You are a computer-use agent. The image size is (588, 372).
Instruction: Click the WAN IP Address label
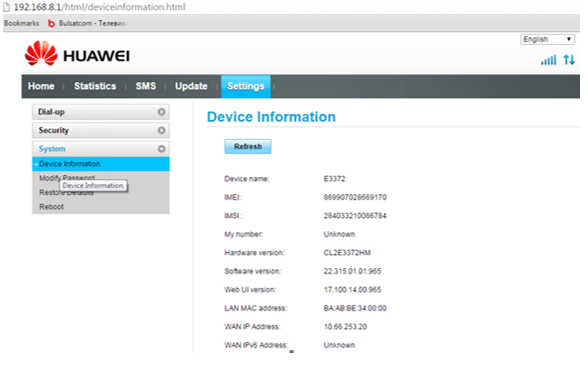pyautogui.click(x=252, y=327)
